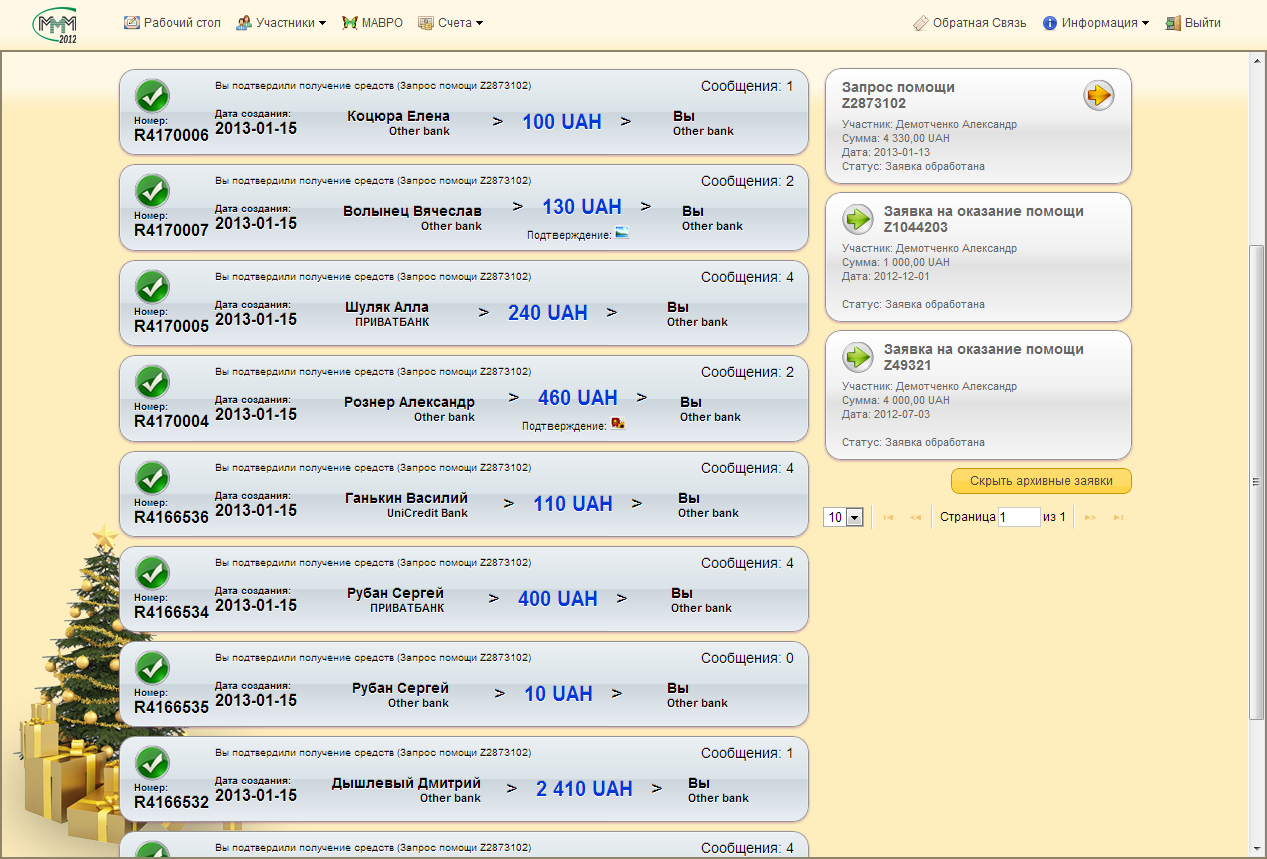Click green checkmark icon for order R4170005

(152, 287)
